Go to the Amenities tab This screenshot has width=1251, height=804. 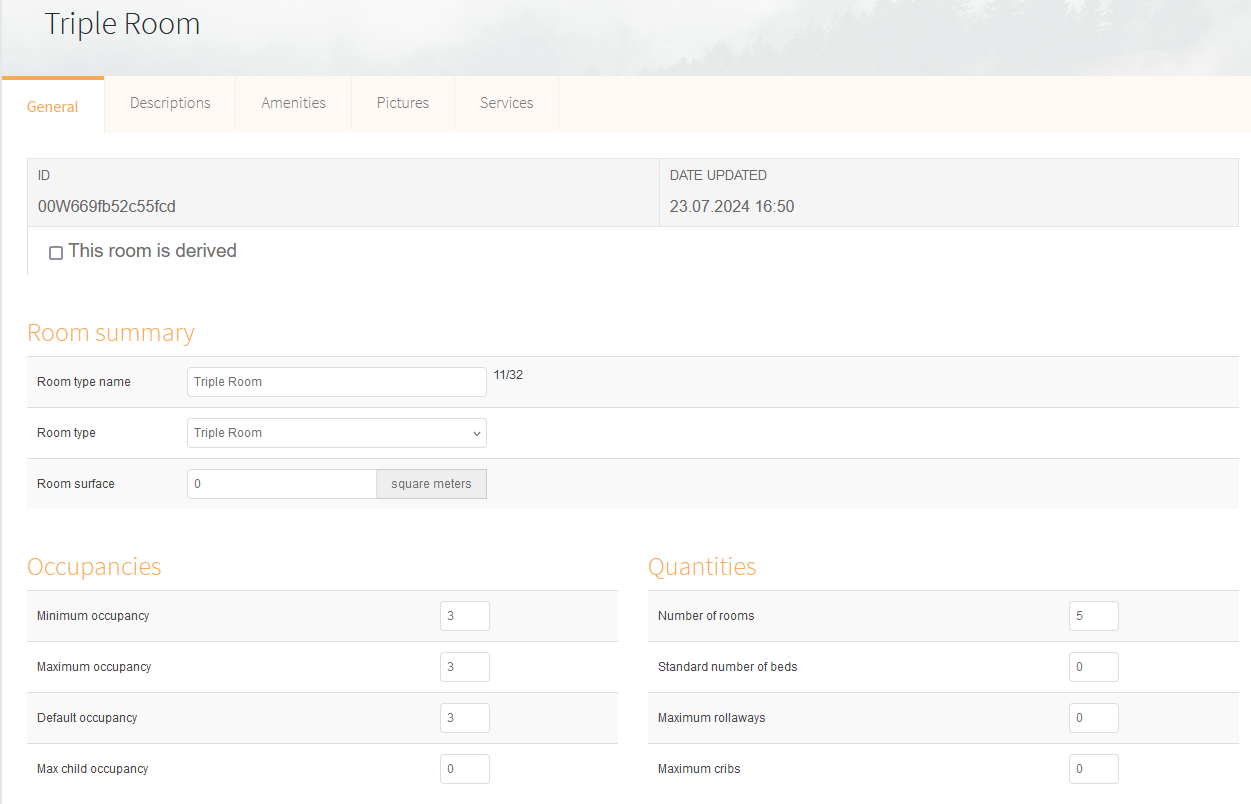[293, 103]
